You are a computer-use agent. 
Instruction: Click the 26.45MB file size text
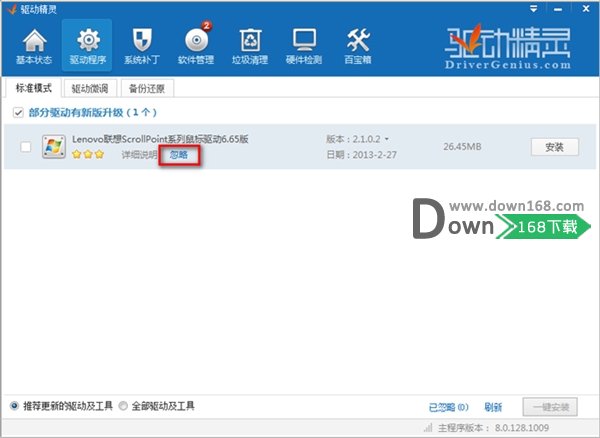[462, 147]
